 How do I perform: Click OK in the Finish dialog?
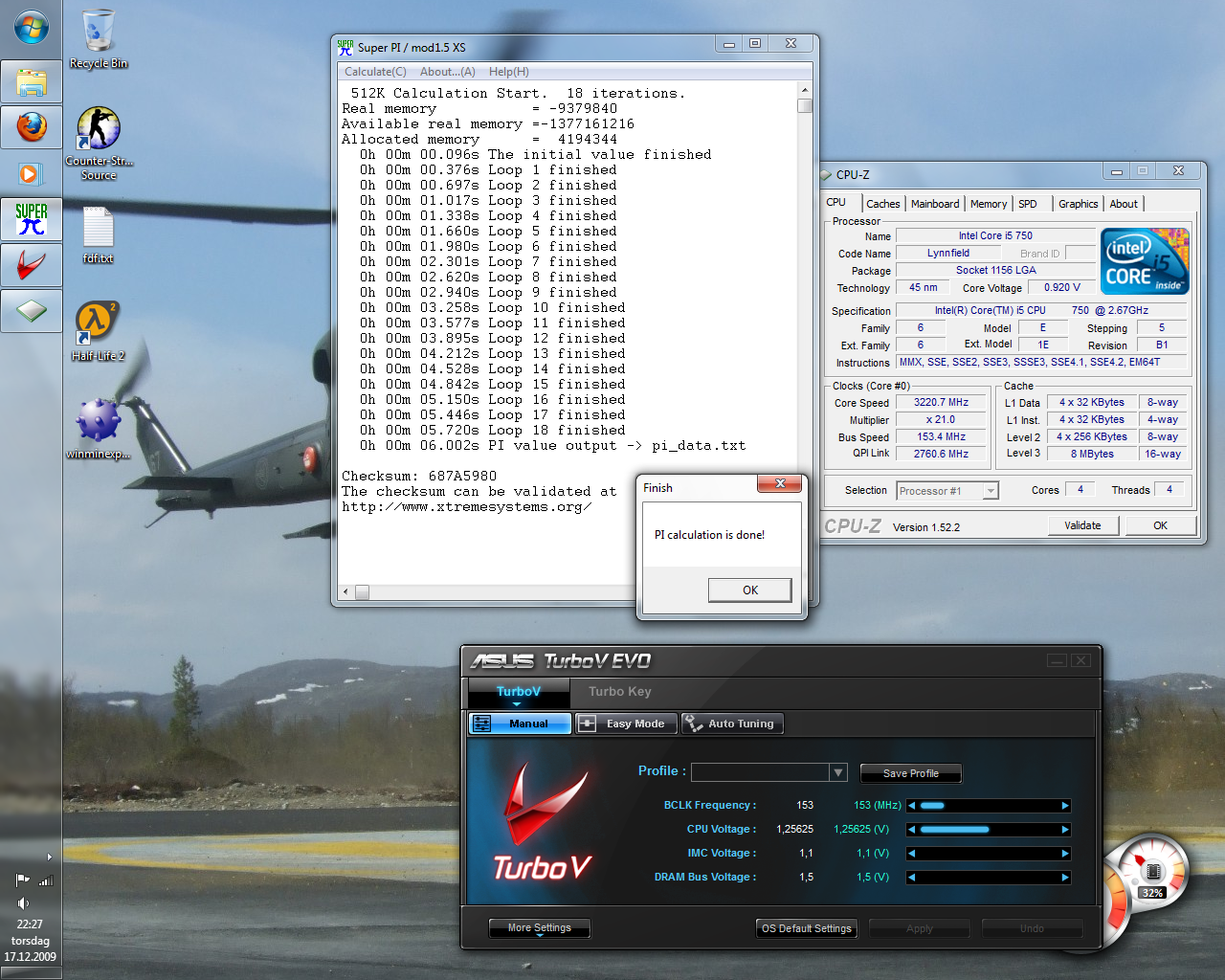click(750, 590)
